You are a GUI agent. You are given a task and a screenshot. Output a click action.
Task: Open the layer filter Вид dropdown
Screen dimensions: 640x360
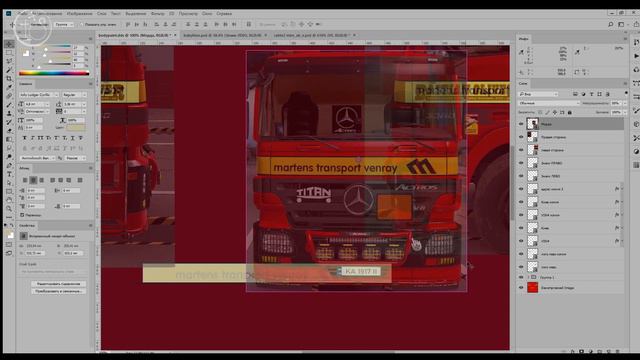pyautogui.click(x=538, y=94)
